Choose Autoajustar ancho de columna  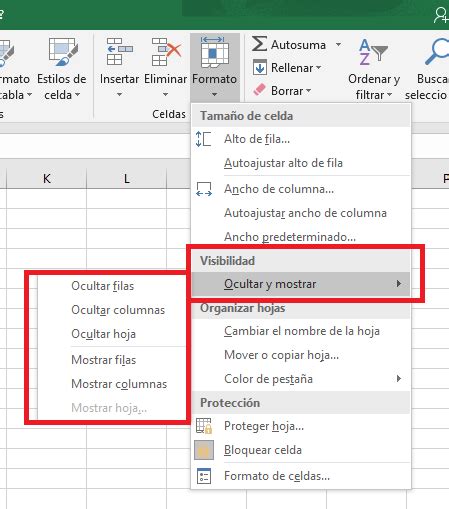tap(301, 213)
